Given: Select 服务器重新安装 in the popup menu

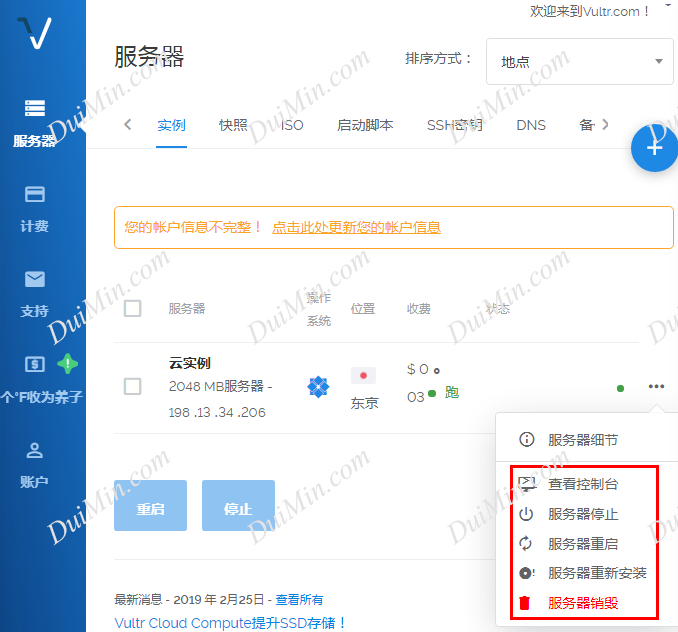Looking at the screenshot, I should (597, 573).
